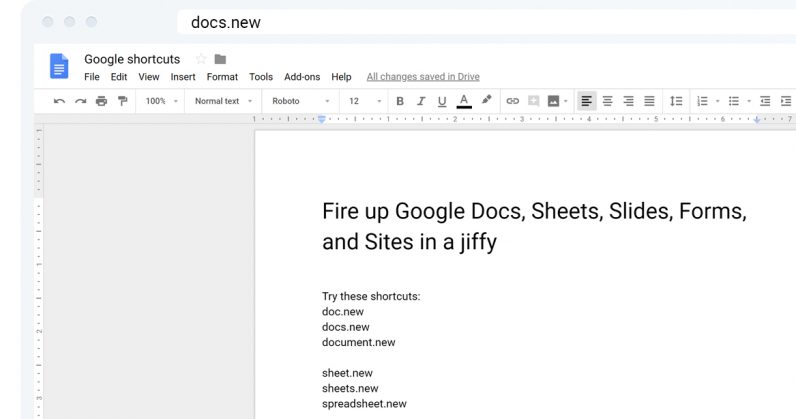This screenshot has height=419, width=796.
Task: Open the Tools menu
Action: [x=261, y=77]
